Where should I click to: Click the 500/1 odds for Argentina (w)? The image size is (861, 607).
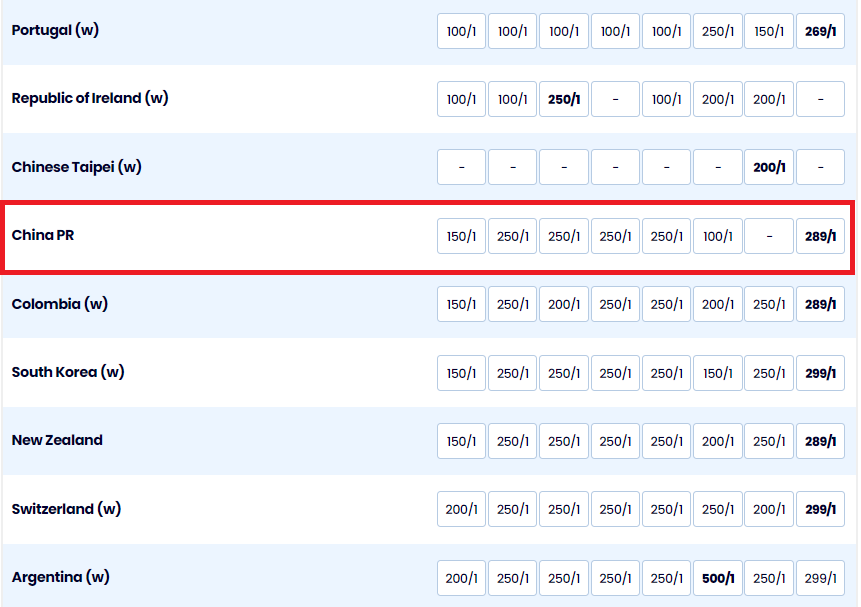point(717,578)
